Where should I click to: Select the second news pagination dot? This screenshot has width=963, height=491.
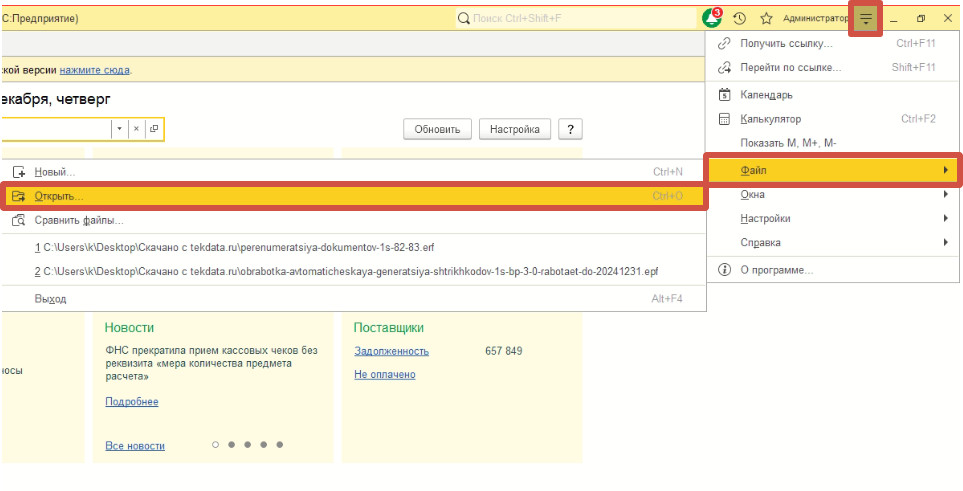click(x=232, y=444)
